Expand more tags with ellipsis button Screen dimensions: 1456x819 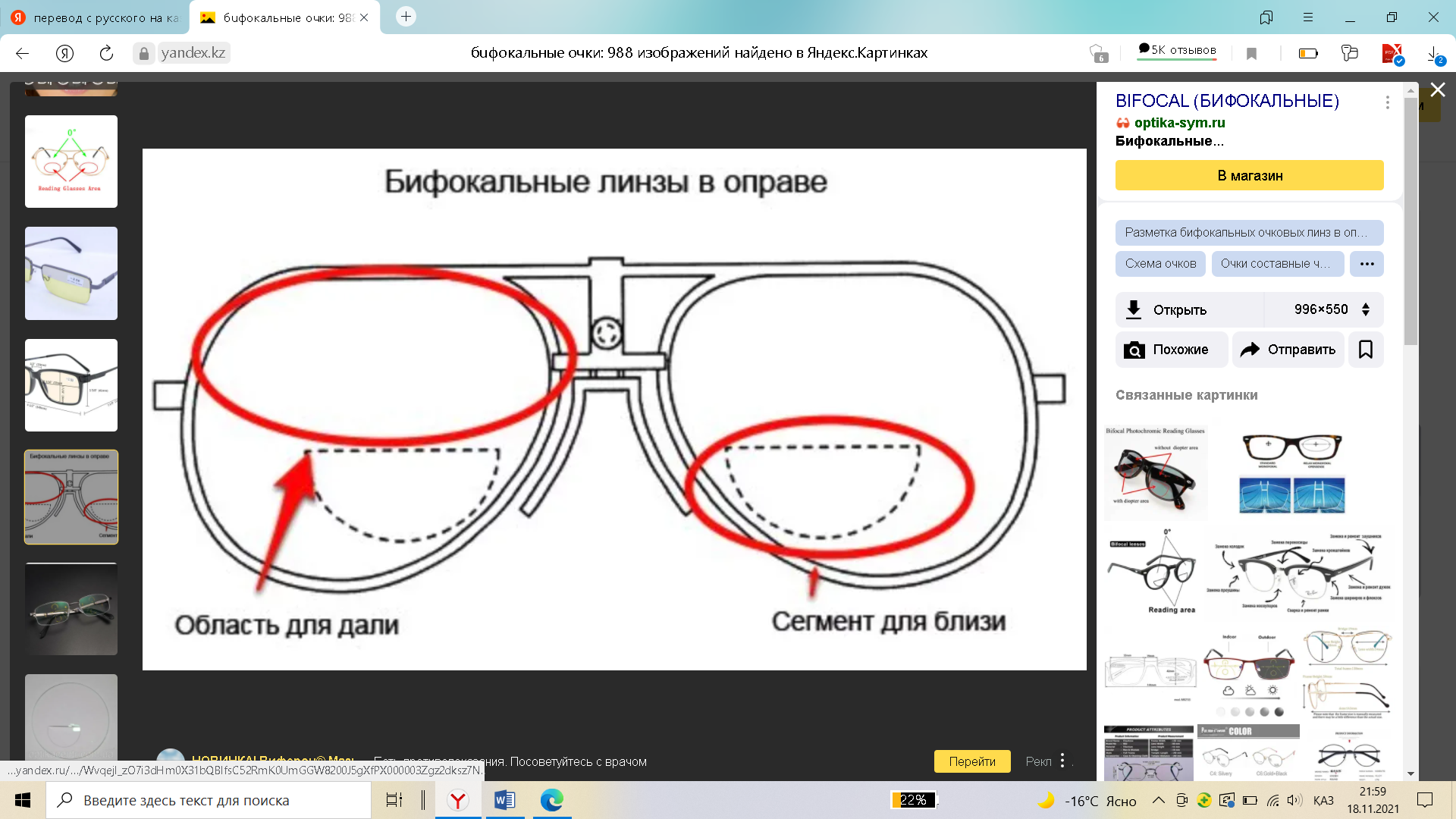tap(1367, 264)
